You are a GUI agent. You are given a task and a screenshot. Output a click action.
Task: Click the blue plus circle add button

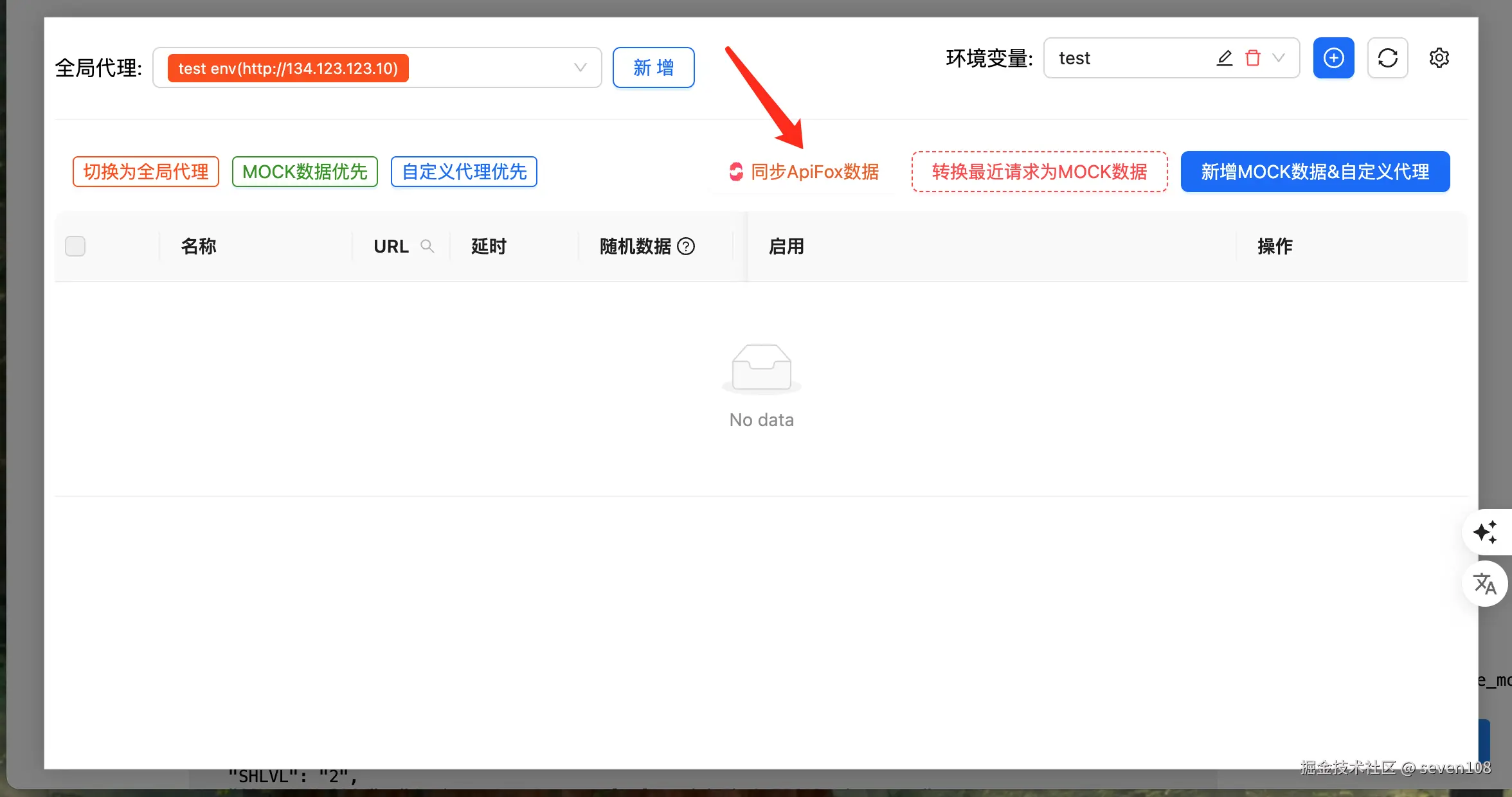click(x=1333, y=58)
